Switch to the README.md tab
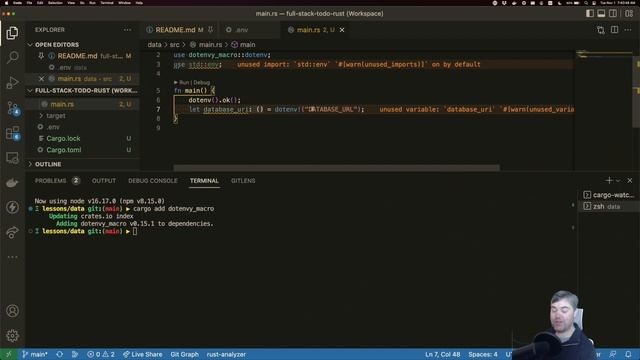Viewport: 640px width, 360px height. tap(175, 30)
